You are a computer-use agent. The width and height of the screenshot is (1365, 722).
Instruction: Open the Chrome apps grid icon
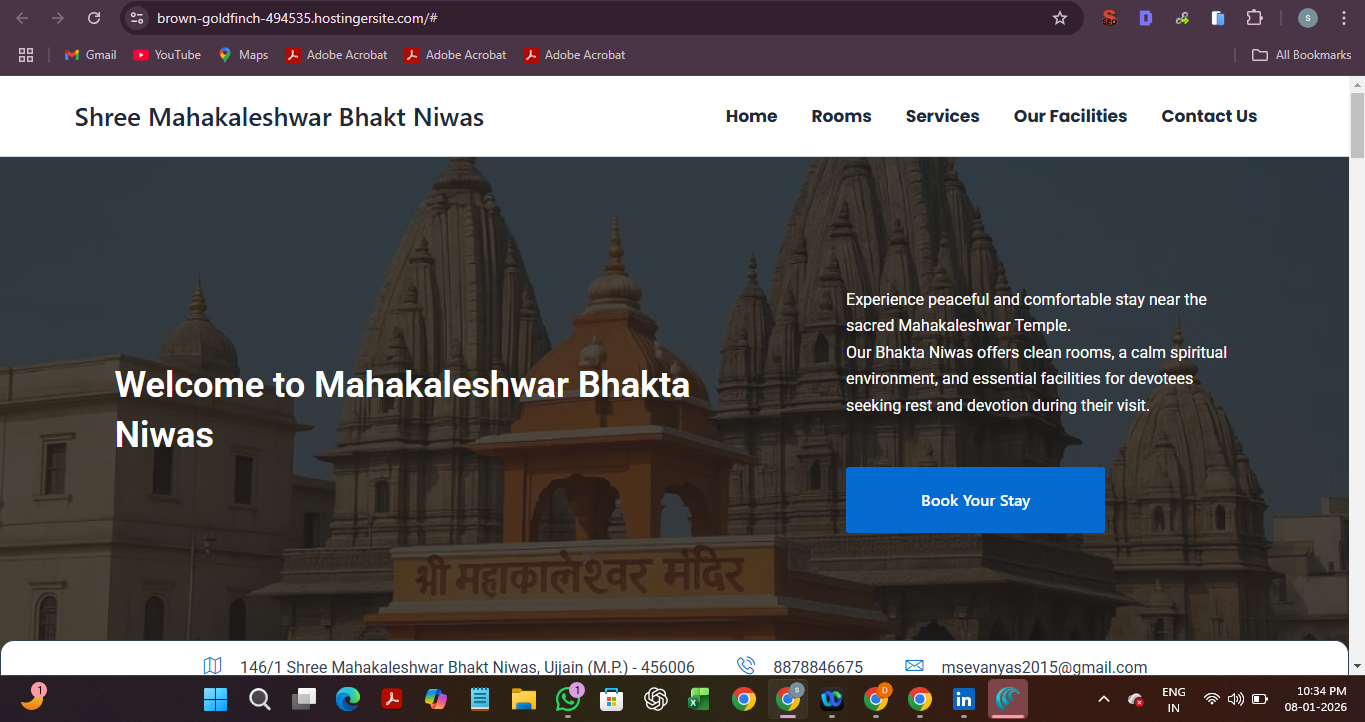click(26, 55)
